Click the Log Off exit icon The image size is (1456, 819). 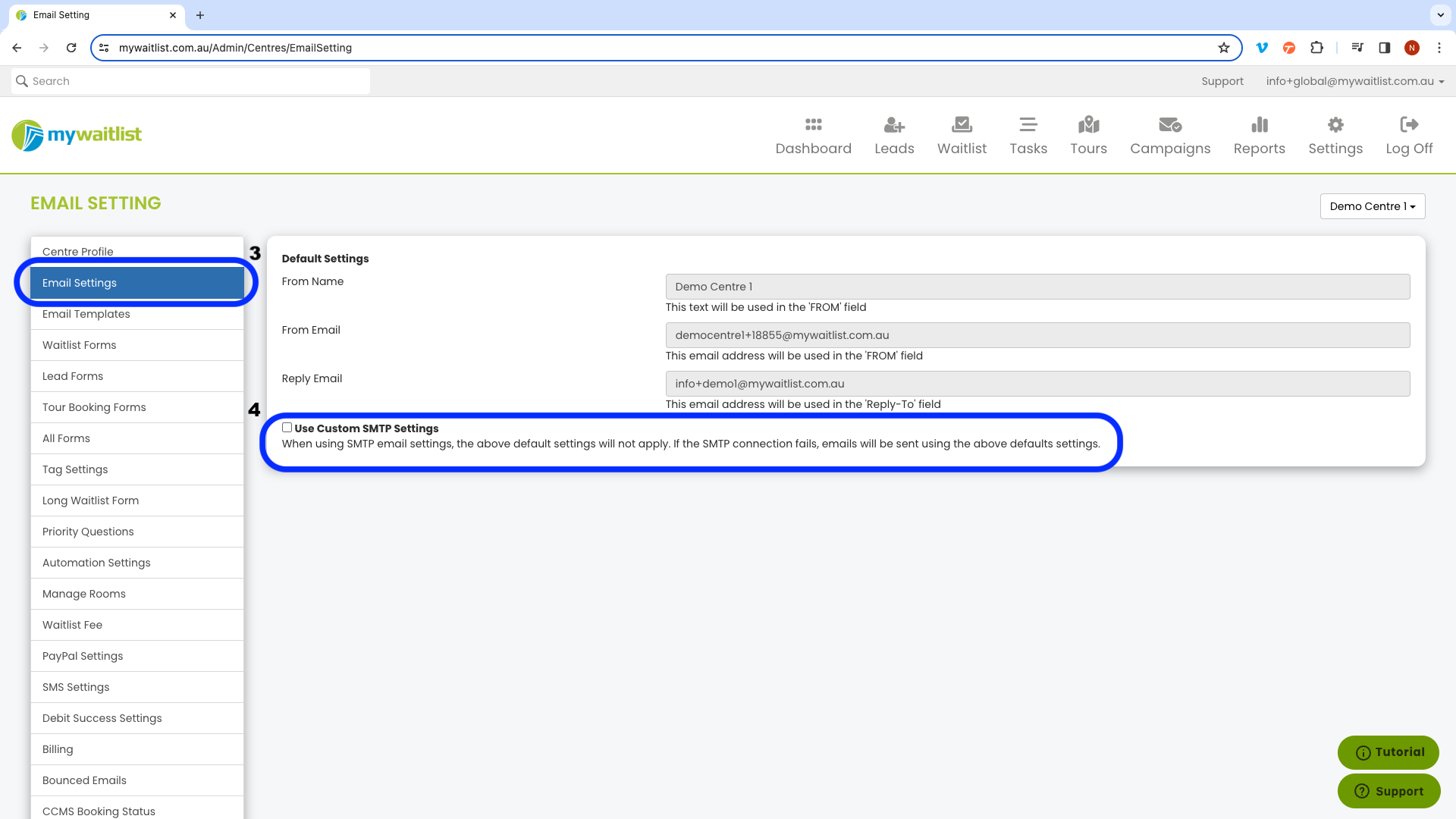coord(1409,124)
